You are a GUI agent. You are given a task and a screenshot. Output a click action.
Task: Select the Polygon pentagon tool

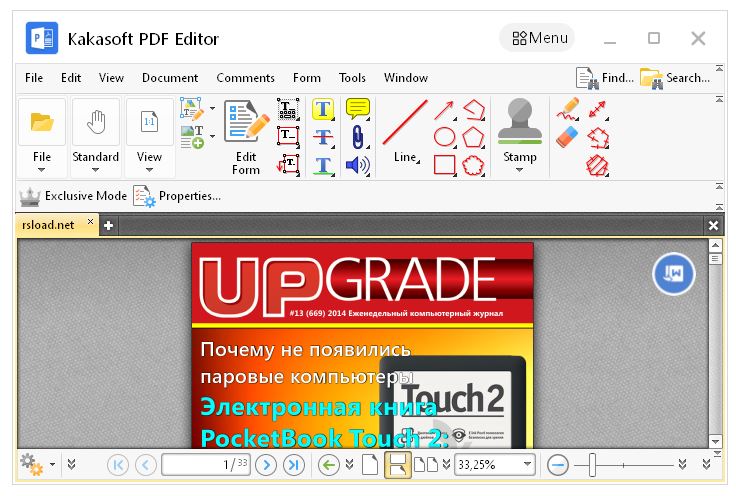pyautogui.click(x=474, y=137)
